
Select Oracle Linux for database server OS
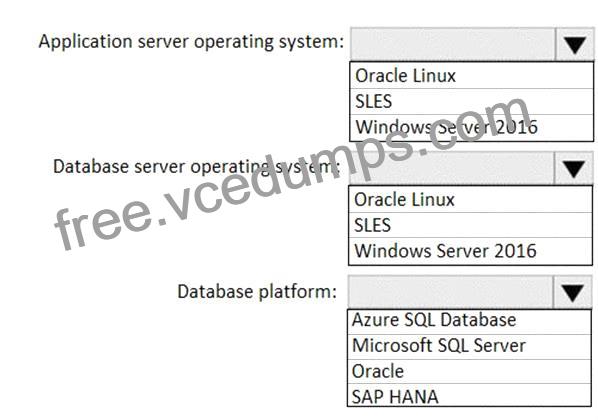pyautogui.click(x=470, y=200)
